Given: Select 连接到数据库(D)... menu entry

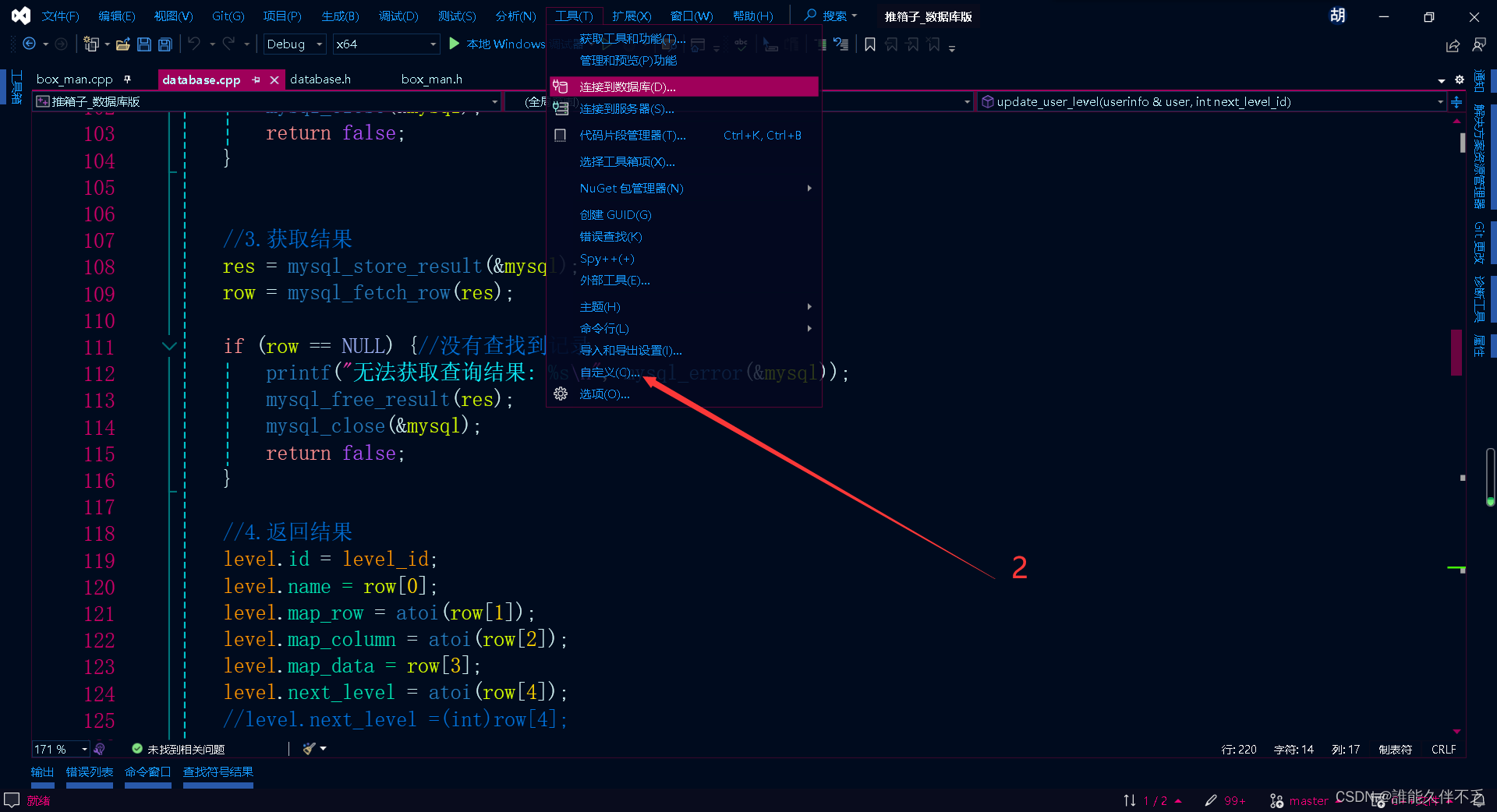Looking at the screenshot, I should tap(685, 86).
